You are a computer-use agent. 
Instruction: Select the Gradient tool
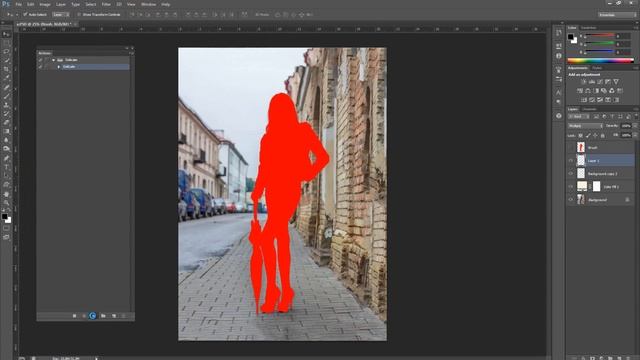tap(6, 131)
